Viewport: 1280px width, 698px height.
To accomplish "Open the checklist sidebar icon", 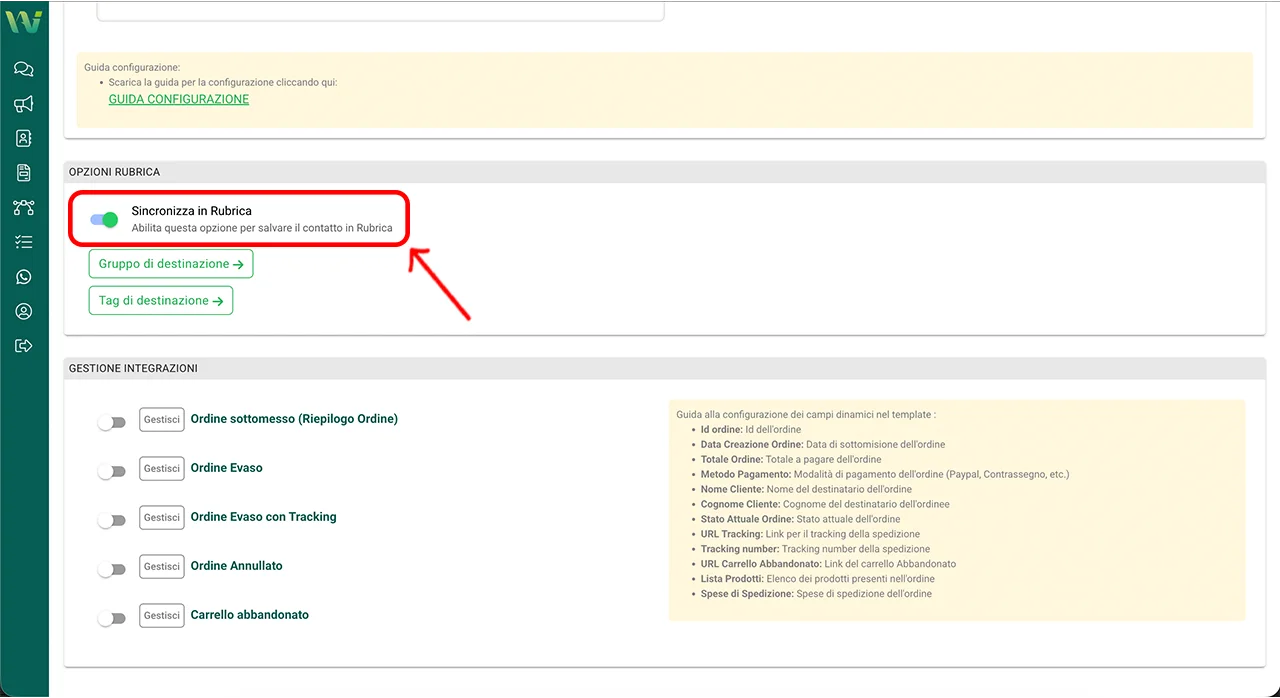I will (x=24, y=242).
